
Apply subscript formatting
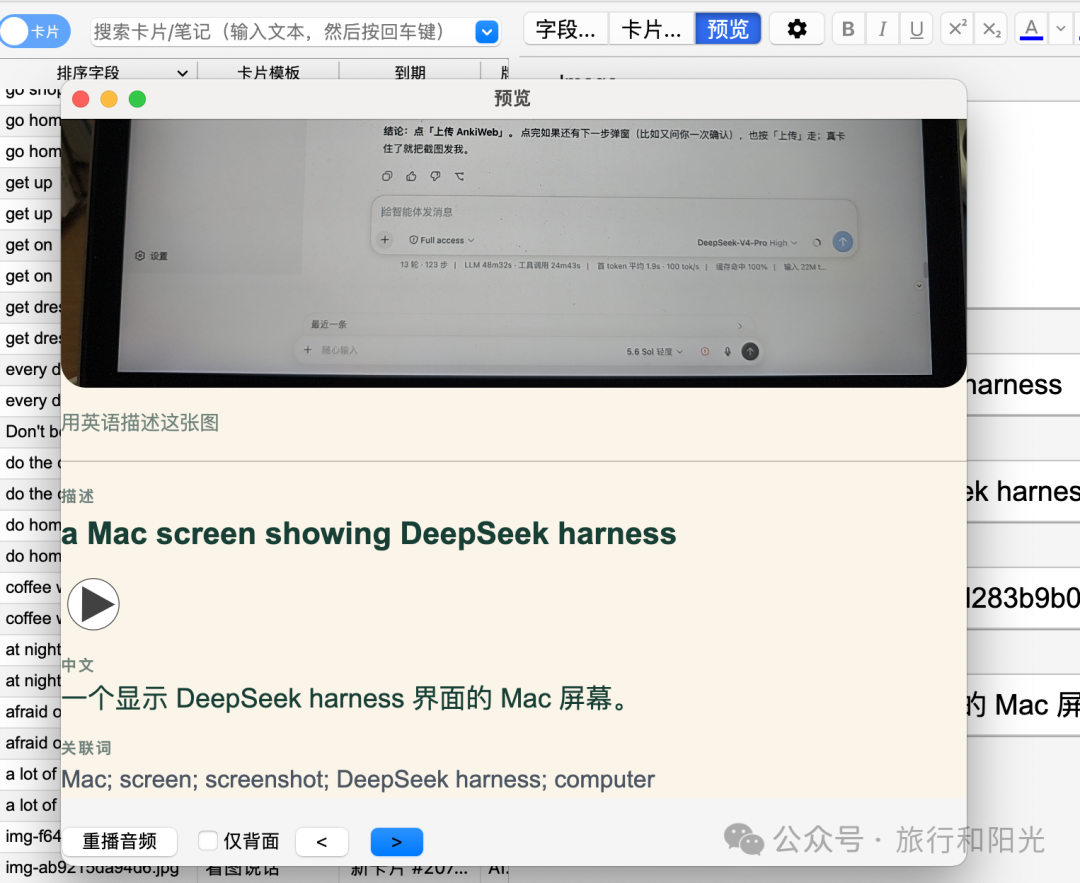991,29
